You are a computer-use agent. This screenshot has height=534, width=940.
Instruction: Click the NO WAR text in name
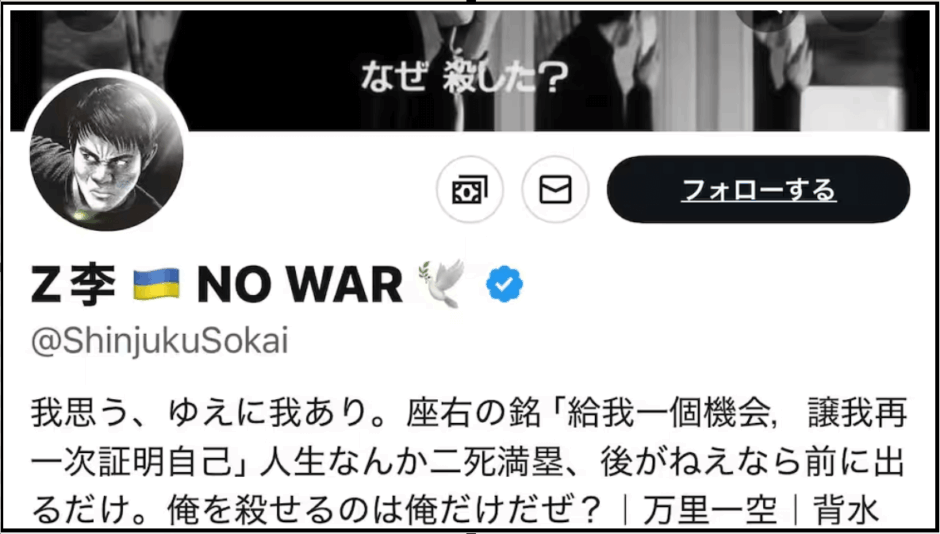tap(300, 285)
